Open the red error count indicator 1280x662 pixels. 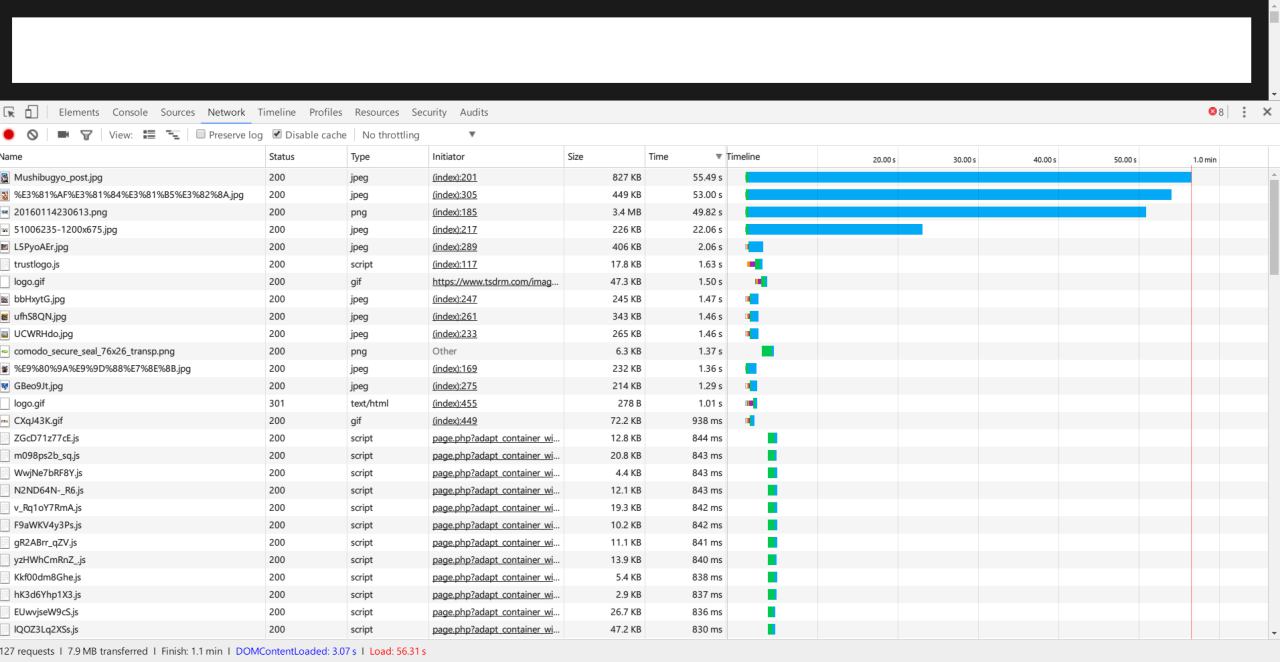coord(1216,112)
